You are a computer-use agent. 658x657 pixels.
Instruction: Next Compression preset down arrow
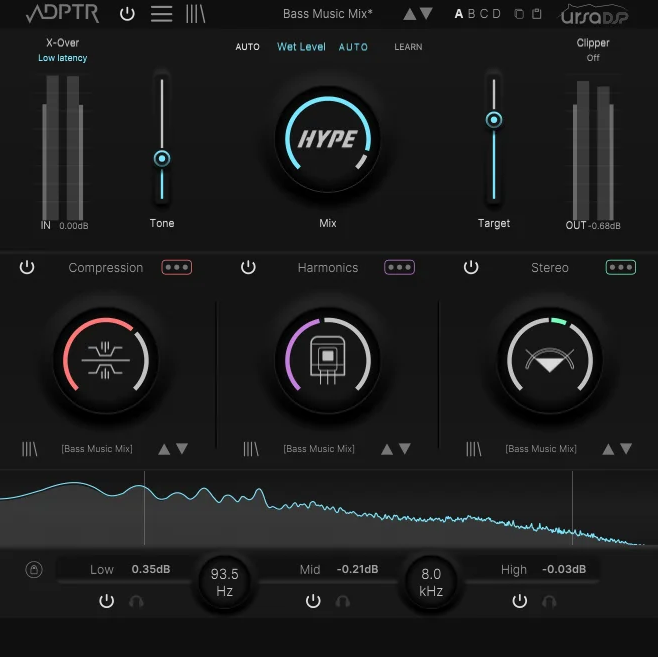click(x=182, y=448)
